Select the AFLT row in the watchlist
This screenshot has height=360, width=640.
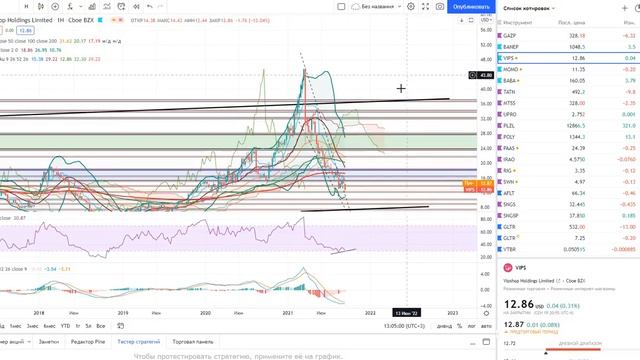tap(568, 193)
